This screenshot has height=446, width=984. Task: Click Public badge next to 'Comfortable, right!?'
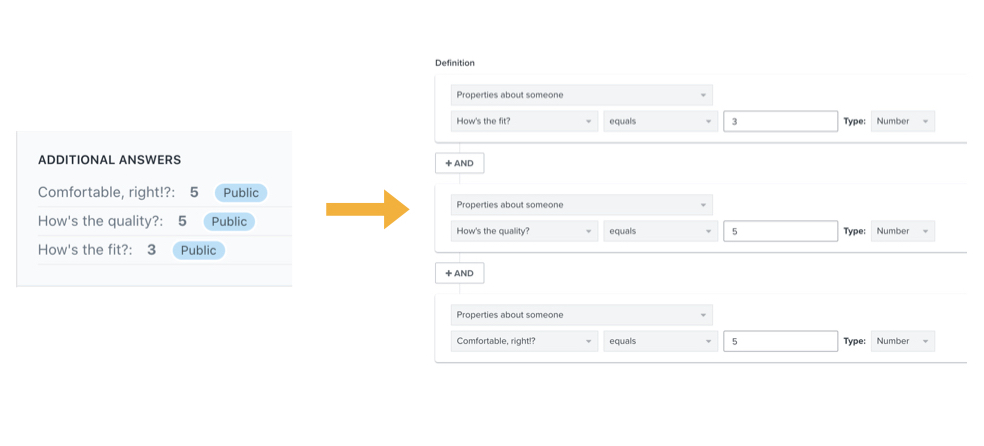pos(241,193)
